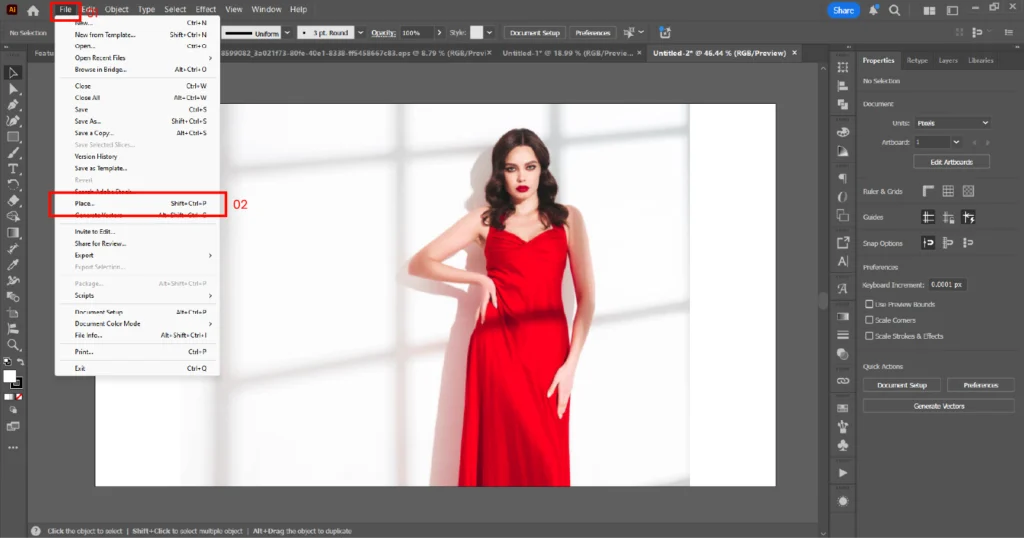Select the Curvature tool

[x=13, y=121]
